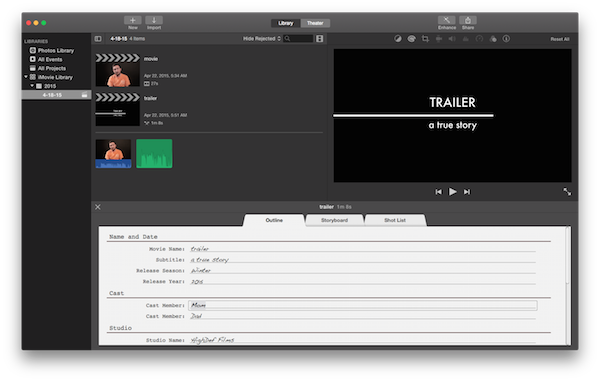Click the Cast Member field containing Dad

coord(363,316)
